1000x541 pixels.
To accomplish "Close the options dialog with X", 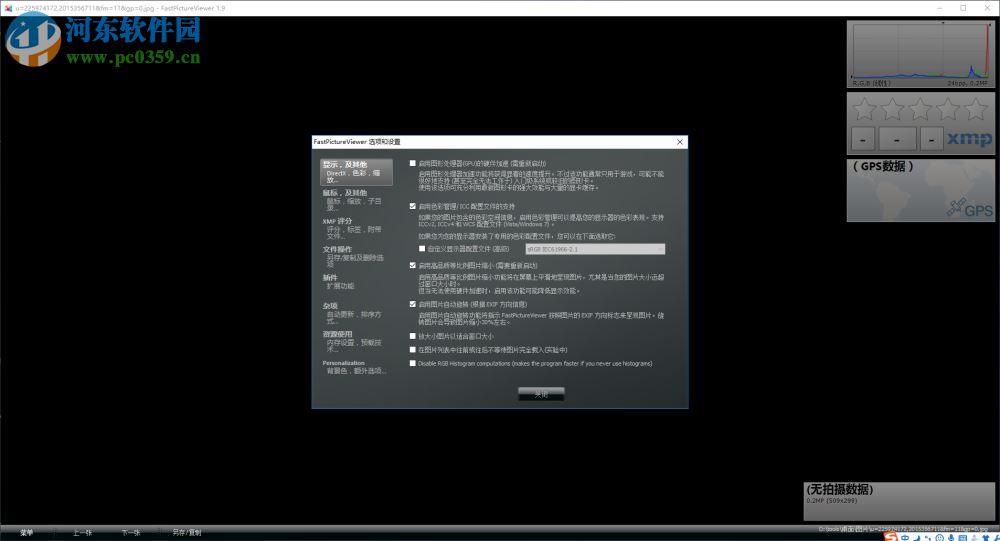I will click(680, 142).
